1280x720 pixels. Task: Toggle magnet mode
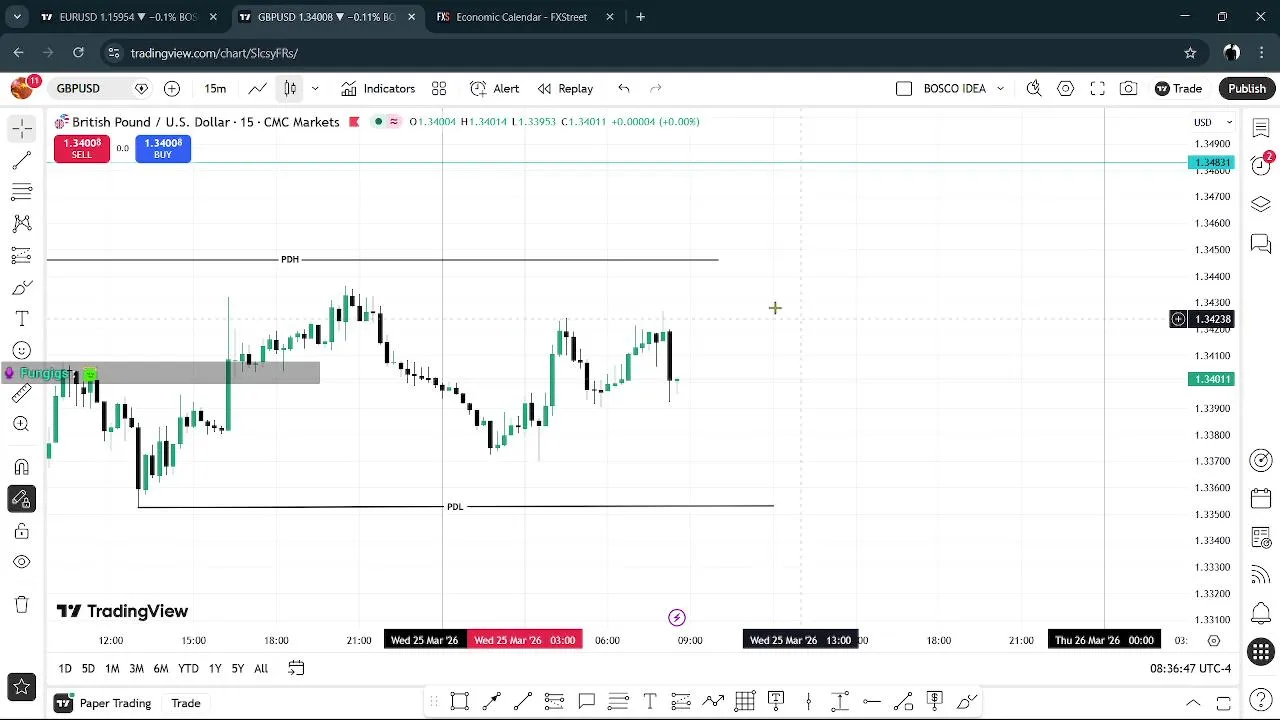22,467
